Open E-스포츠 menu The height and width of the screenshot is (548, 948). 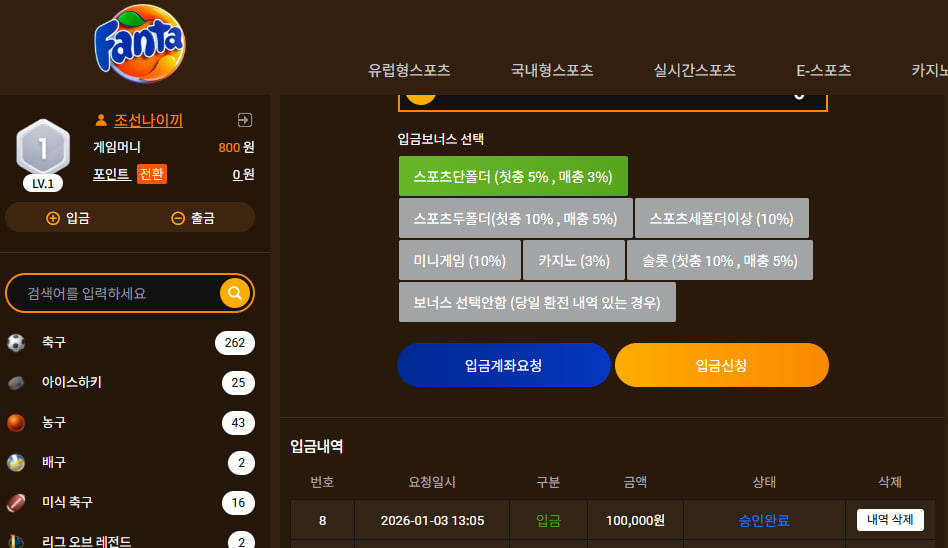pyautogui.click(x=823, y=70)
